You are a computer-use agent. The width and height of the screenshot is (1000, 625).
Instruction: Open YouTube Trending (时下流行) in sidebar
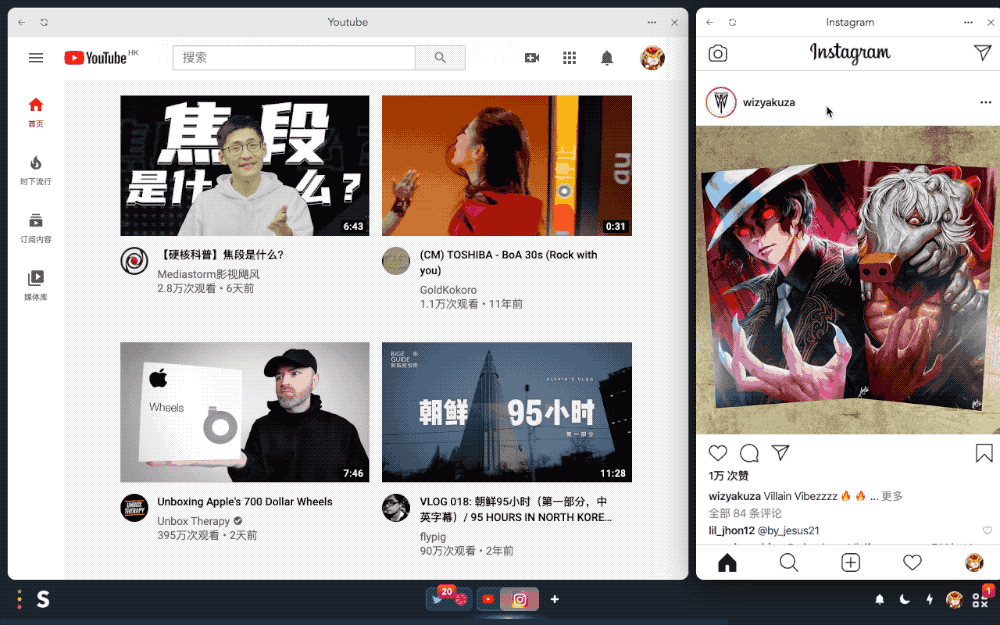tap(36, 170)
